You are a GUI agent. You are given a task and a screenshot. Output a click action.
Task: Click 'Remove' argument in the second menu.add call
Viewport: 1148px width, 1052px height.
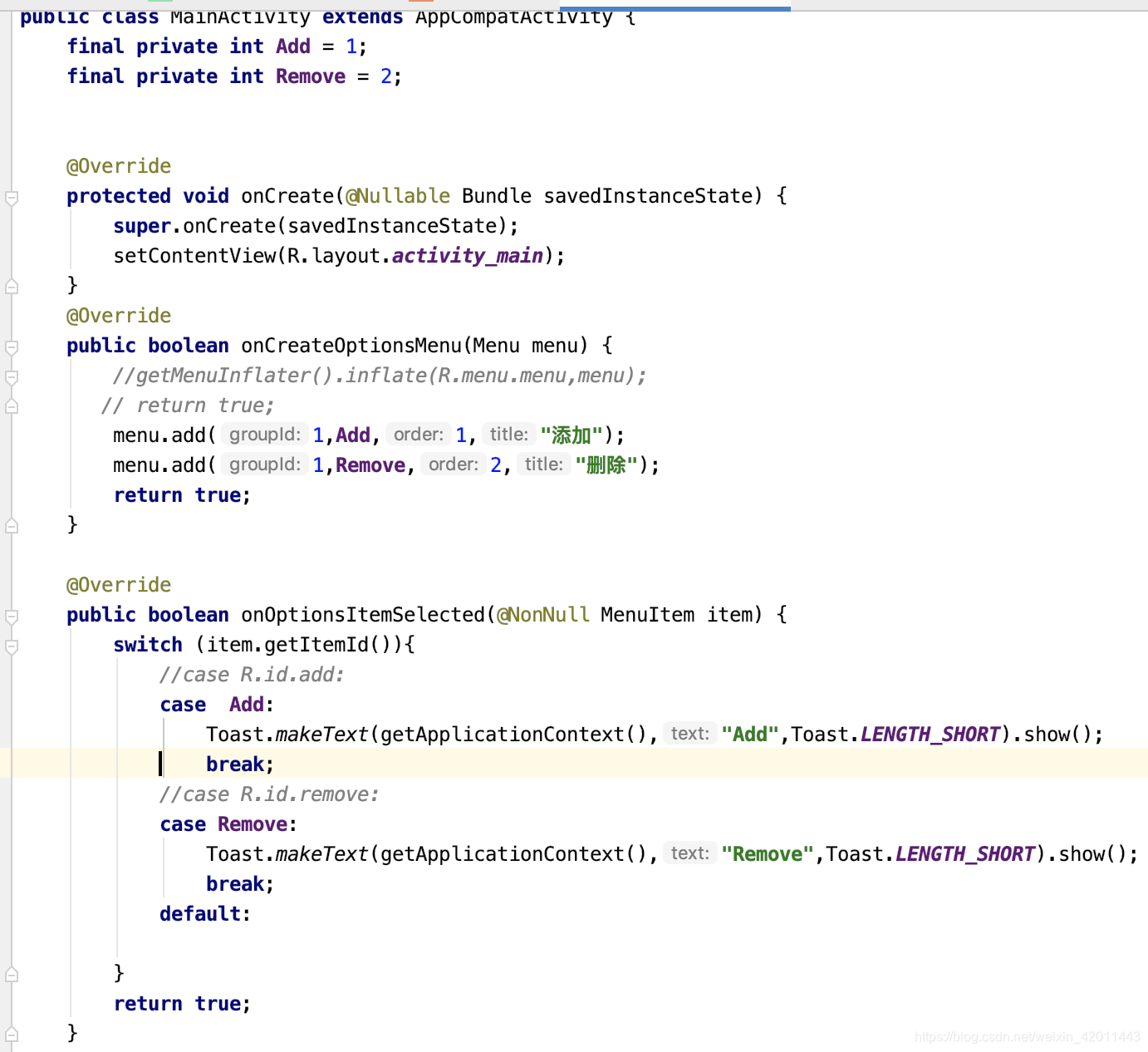pyautogui.click(x=370, y=465)
